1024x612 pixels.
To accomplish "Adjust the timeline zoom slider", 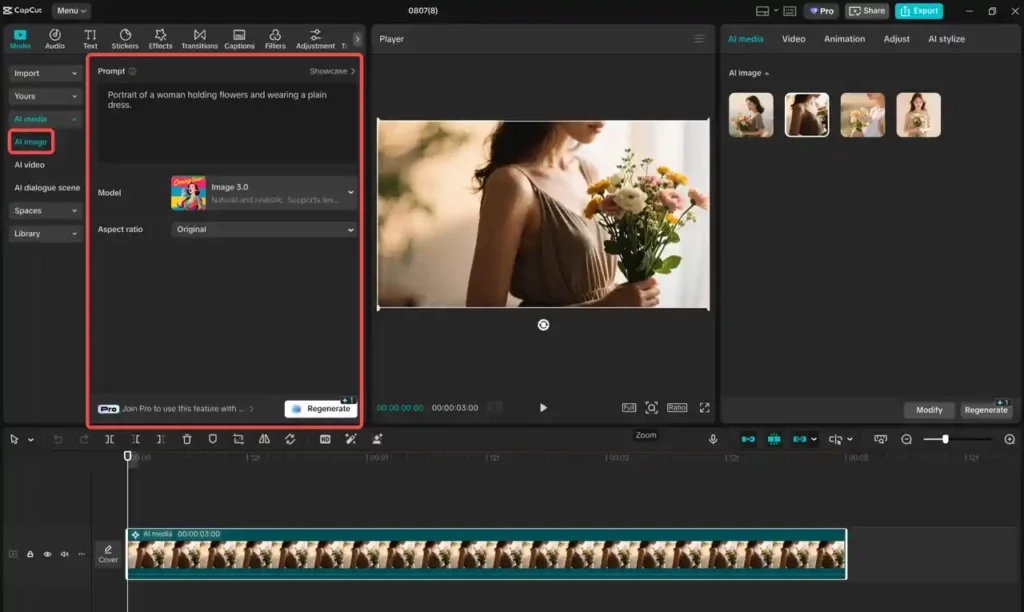I will pyautogui.click(x=945, y=439).
